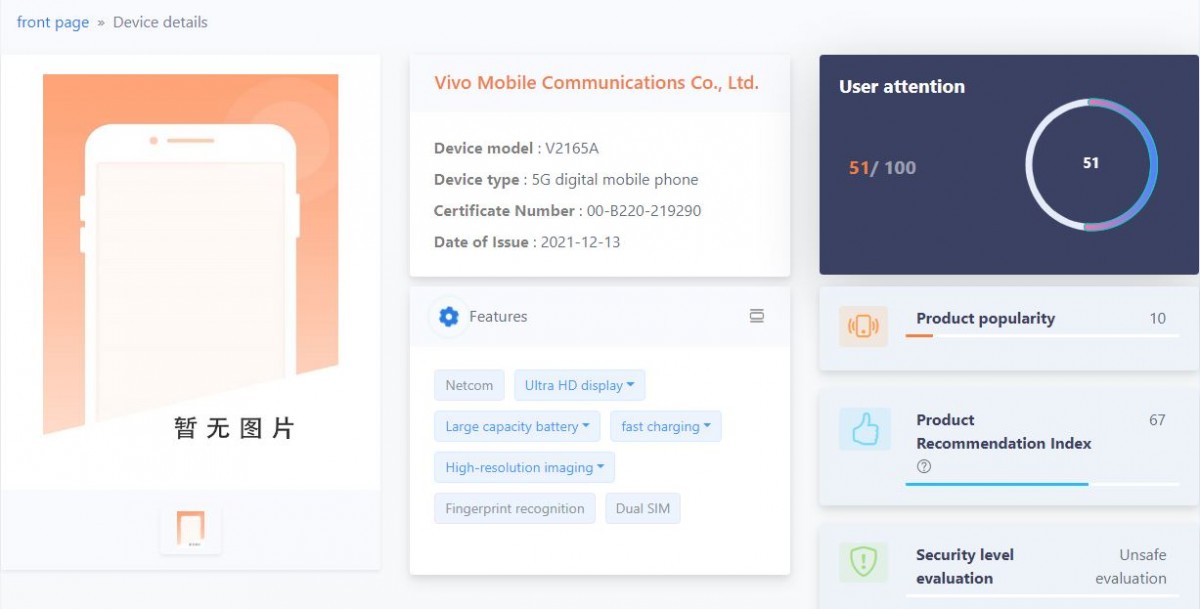Image resolution: width=1200 pixels, height=609 pixels.
Task: Expand the High-resolution imaging dropdown
Action: coord(524,468)
